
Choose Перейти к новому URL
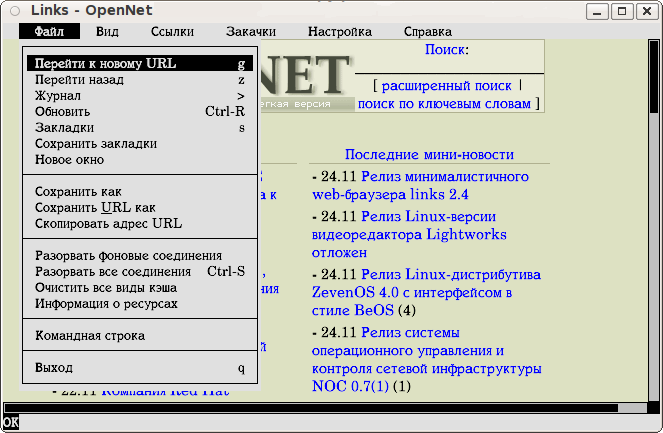coord(140,63)
